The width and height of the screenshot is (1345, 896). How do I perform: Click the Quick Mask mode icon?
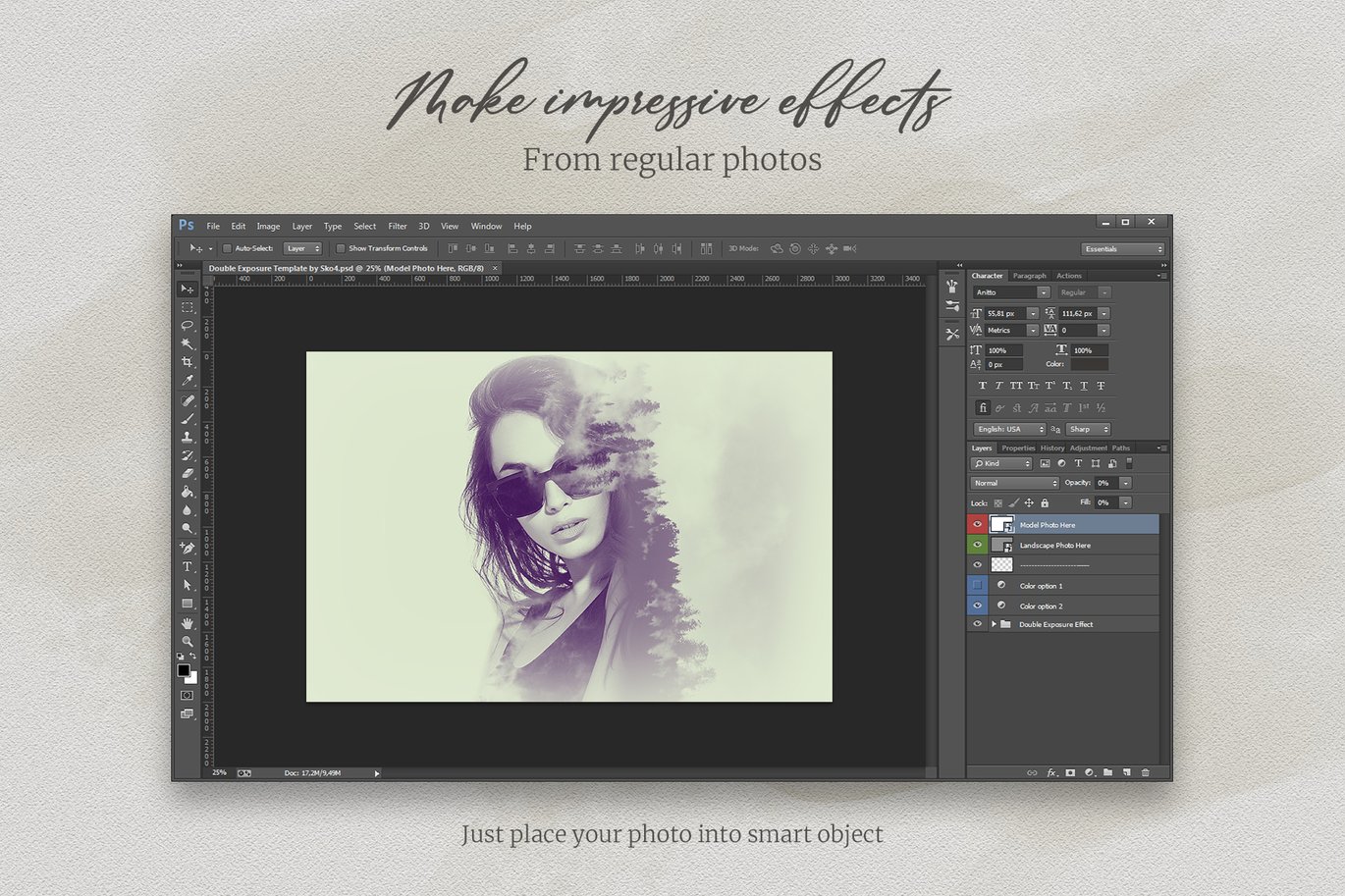click(x=187, y=695)
